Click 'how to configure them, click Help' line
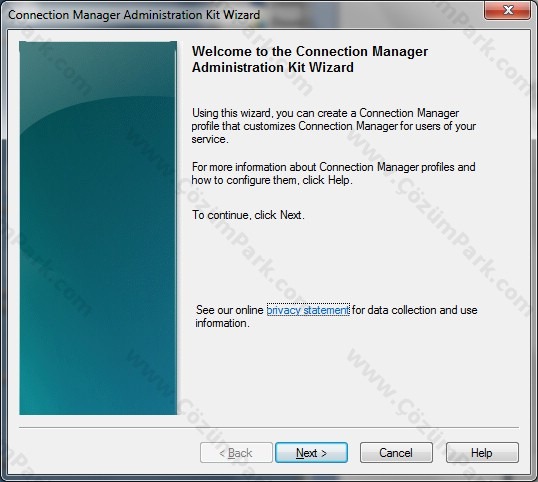This screenshot has height=482, width=538. [272, 180]
